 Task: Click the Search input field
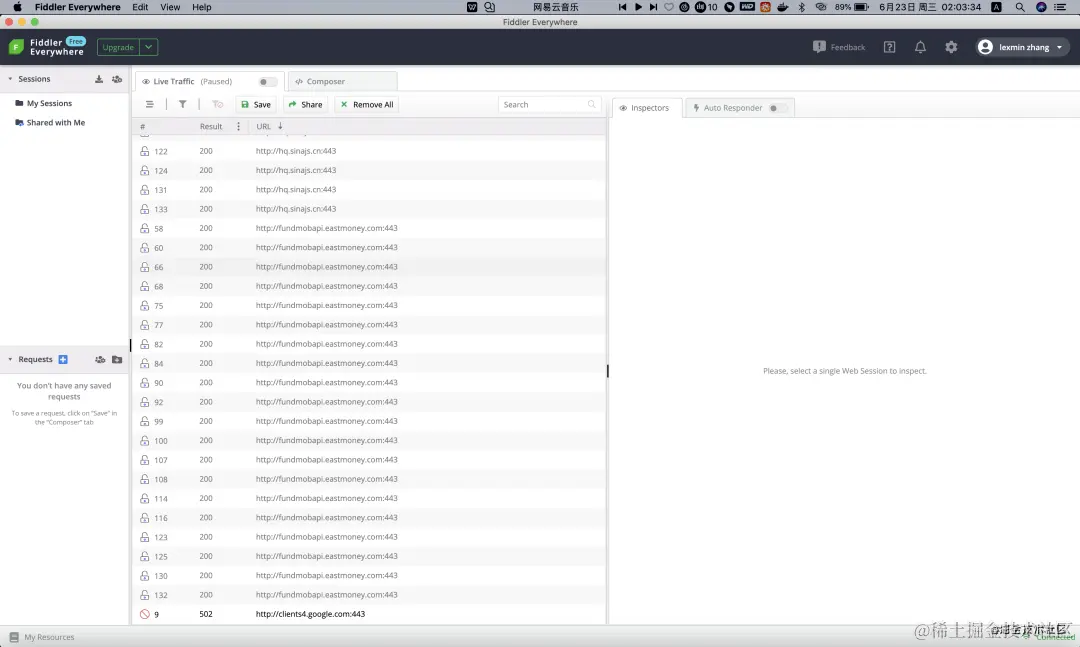click(x=549, y=105)
